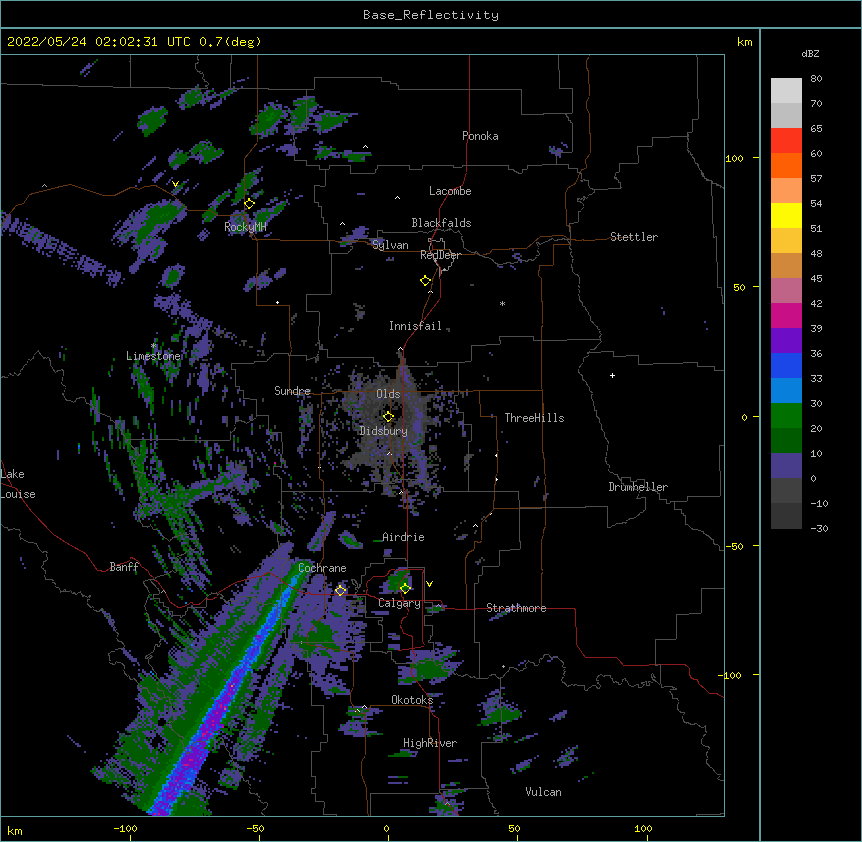This screenshot has width=862, height=842.
Task: Click the Didsbury town label
Action: [383, 431]
